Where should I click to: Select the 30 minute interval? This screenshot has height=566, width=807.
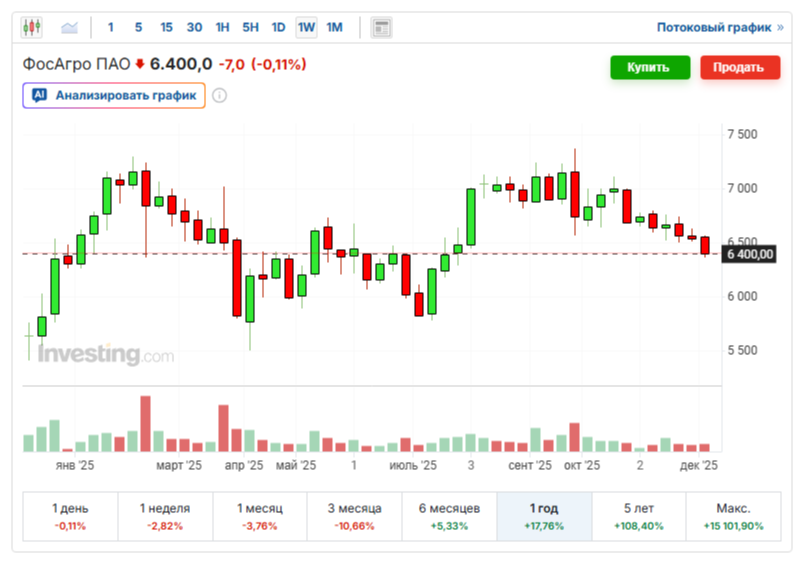click(194, 27)
